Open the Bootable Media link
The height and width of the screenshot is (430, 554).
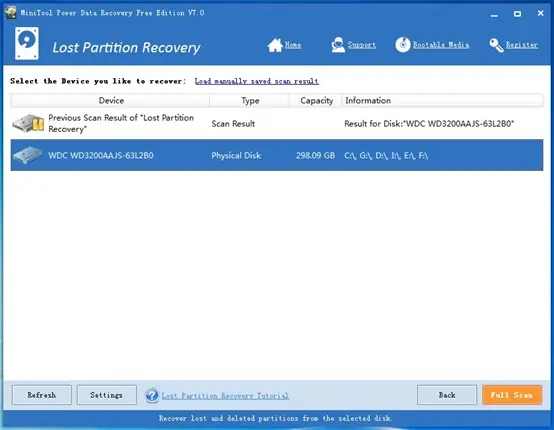(x=441, y=45)
